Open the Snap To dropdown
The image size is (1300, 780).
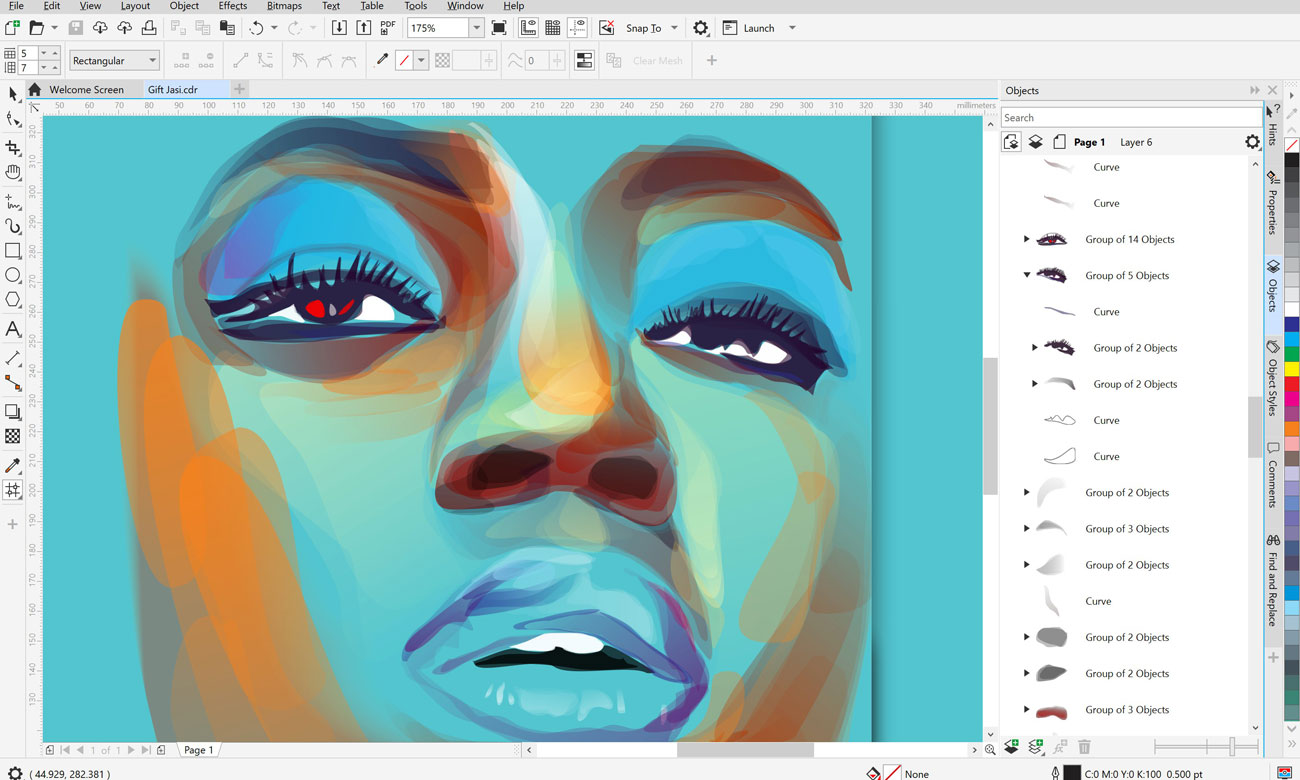click(674, 28)
